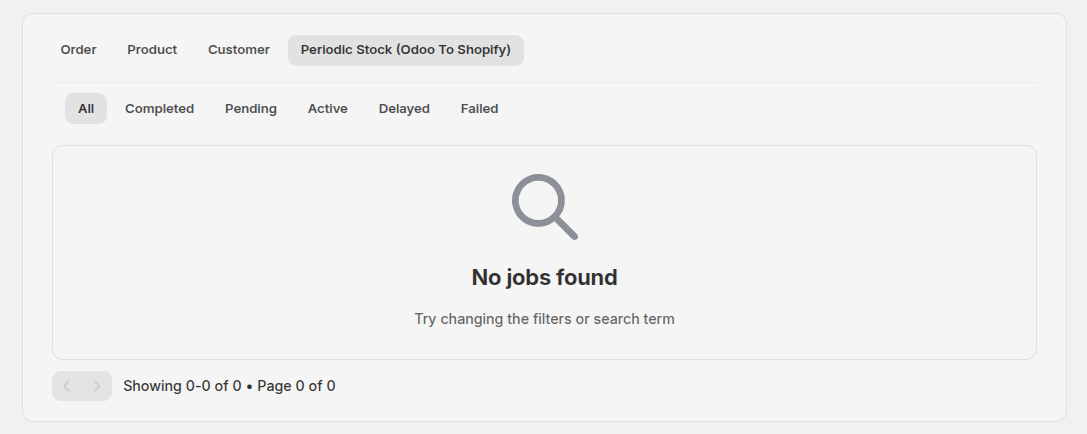Viewport: 1087px width, 434px height.
Task: Click the "No jobs found" heading
Action: tap(544, 278)
